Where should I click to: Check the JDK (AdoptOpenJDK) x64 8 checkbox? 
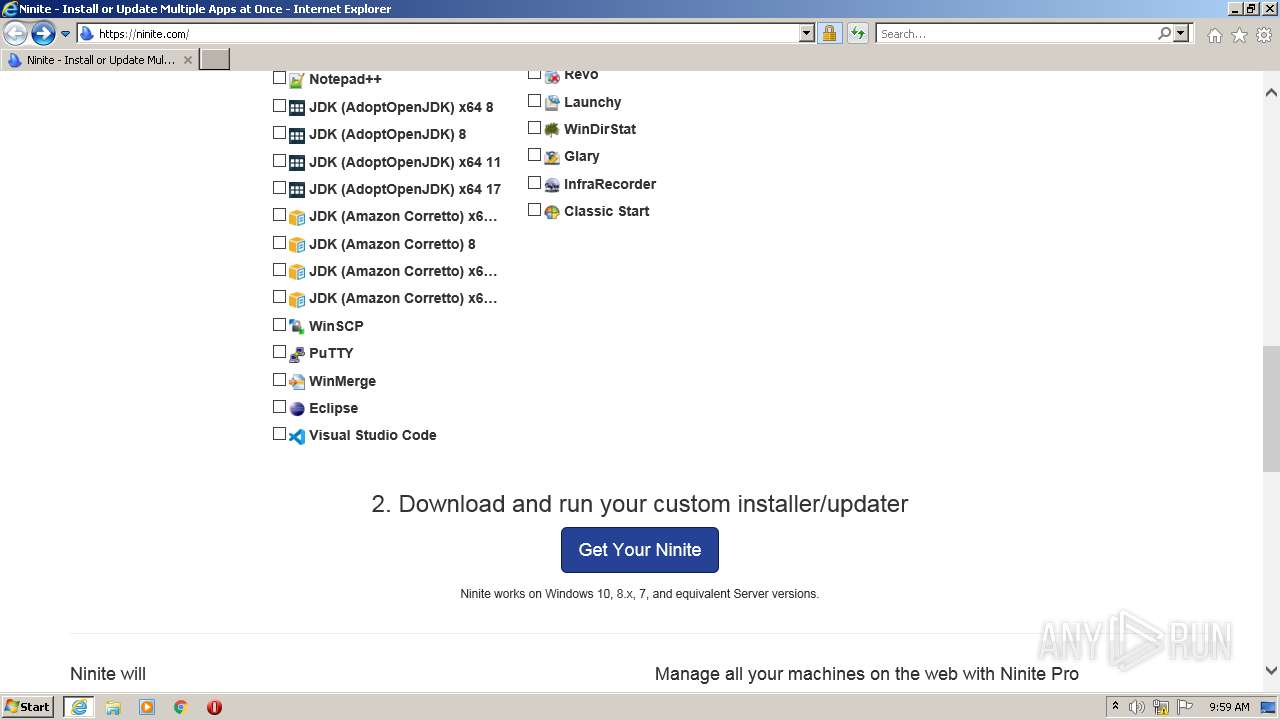280,105
